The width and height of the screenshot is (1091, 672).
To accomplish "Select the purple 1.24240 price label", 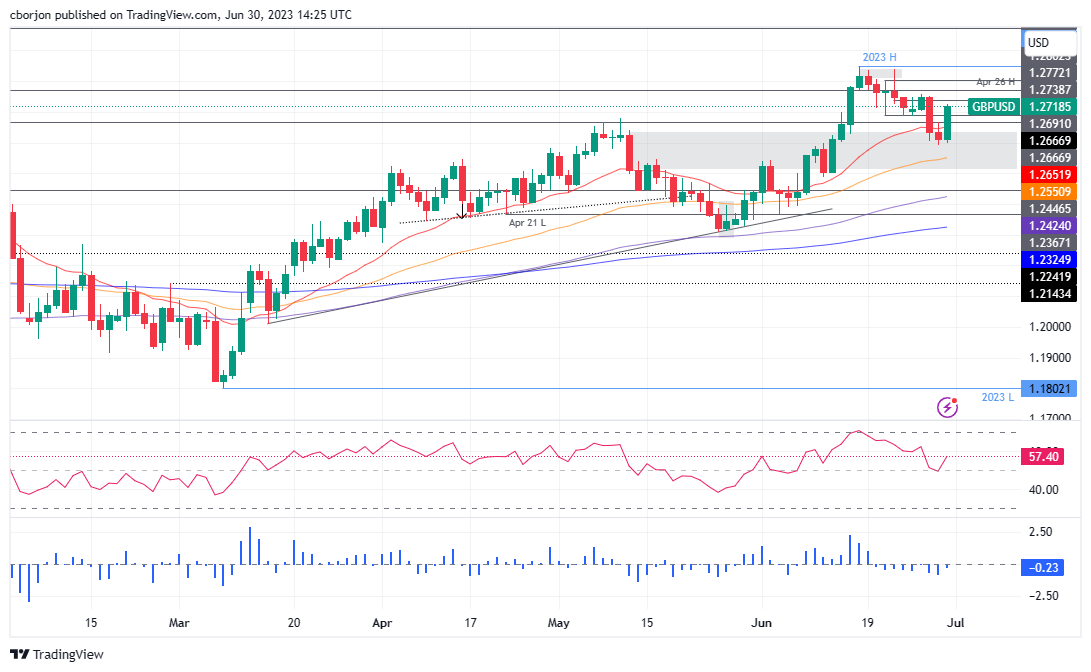I will coord(1051,227).
